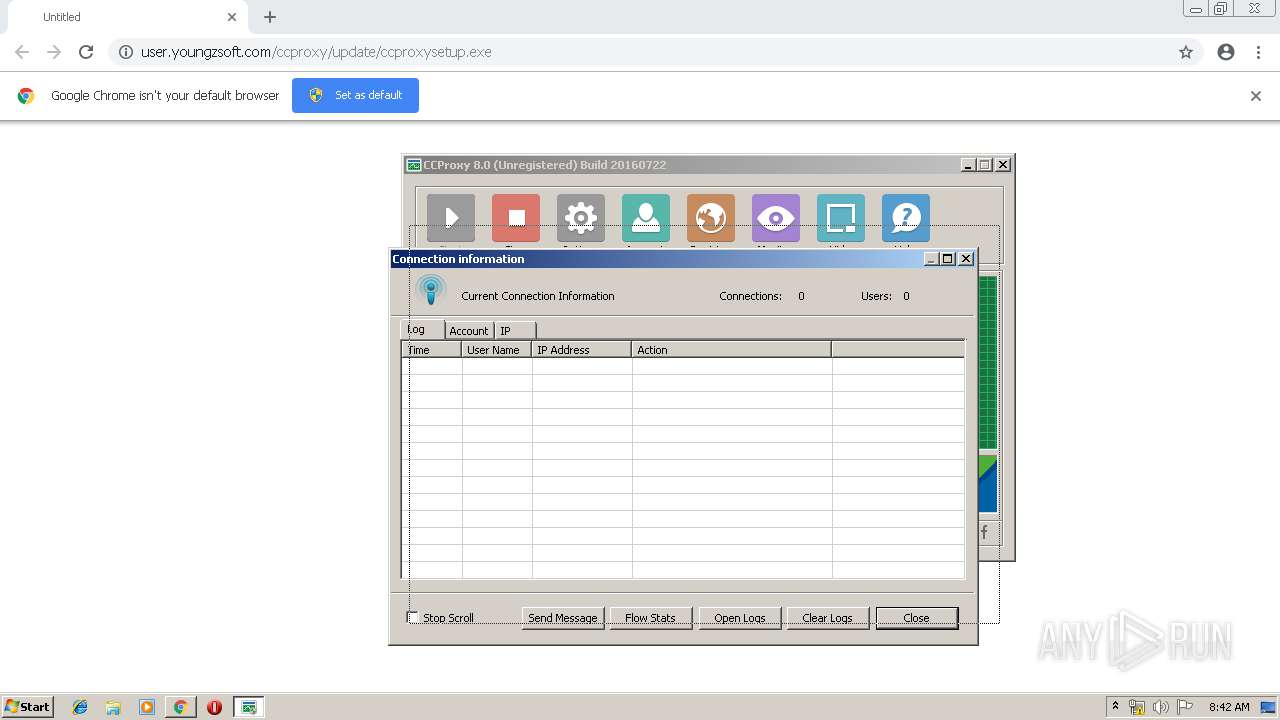
Task: Reload the page in Chrome
Action: 86,52
